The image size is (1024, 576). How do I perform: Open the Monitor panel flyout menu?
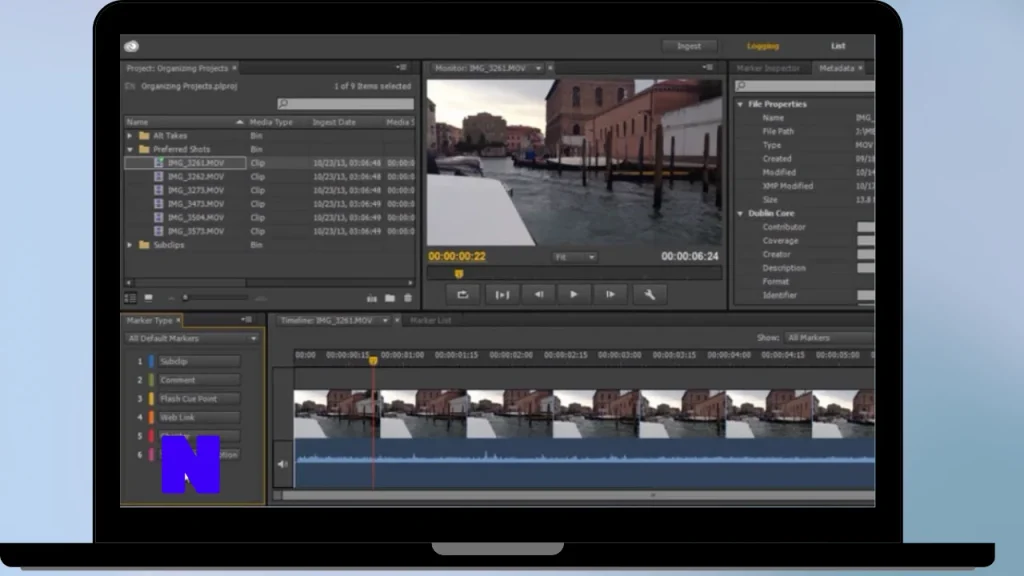(708, 67)
